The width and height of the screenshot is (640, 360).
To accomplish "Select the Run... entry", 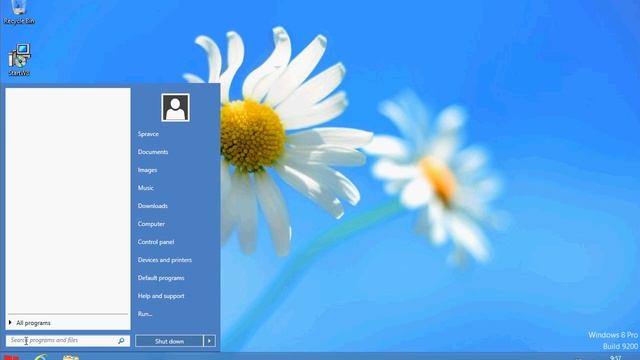I will point(145,313).
